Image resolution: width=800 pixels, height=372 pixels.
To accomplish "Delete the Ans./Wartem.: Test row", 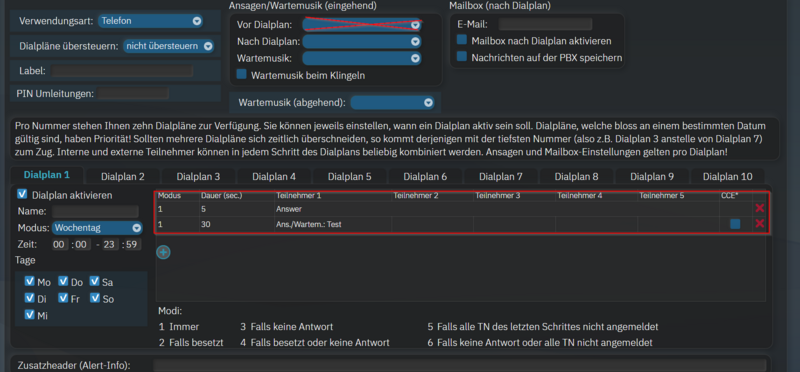I will click(x=760, y=224).
